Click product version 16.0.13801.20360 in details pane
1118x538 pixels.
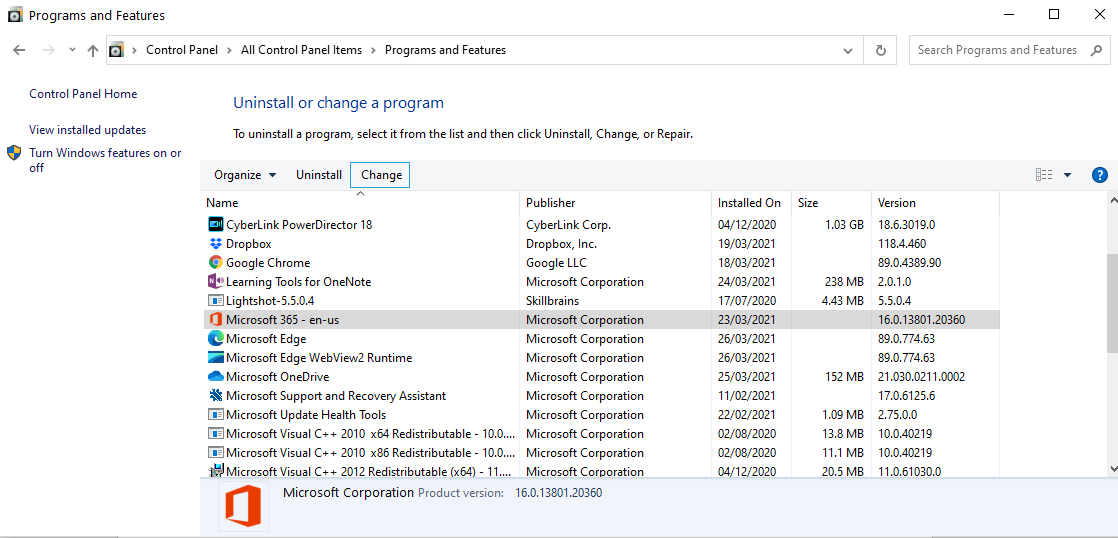[558, 492]
